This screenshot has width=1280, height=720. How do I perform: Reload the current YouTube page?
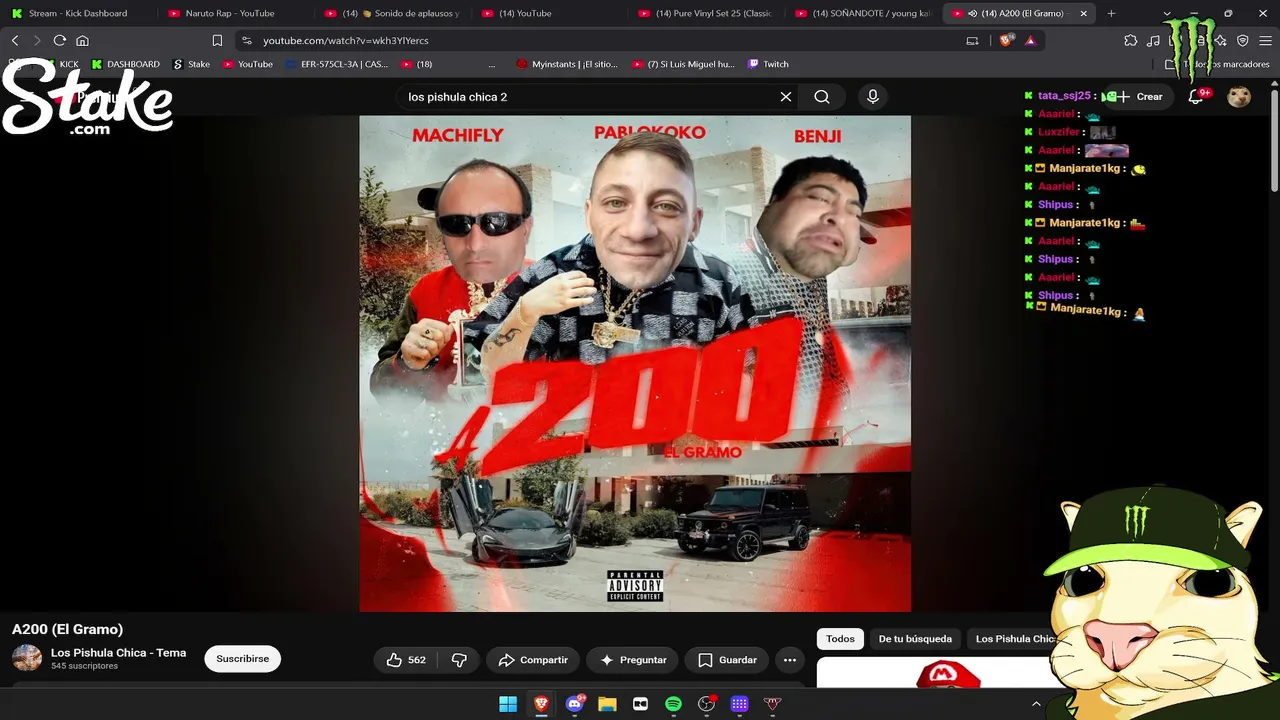point(60,41)
